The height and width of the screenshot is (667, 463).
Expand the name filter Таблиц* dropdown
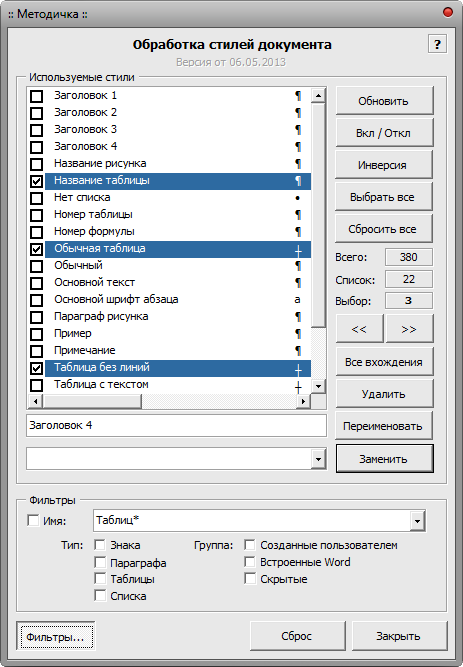click(x=417, y=521)
